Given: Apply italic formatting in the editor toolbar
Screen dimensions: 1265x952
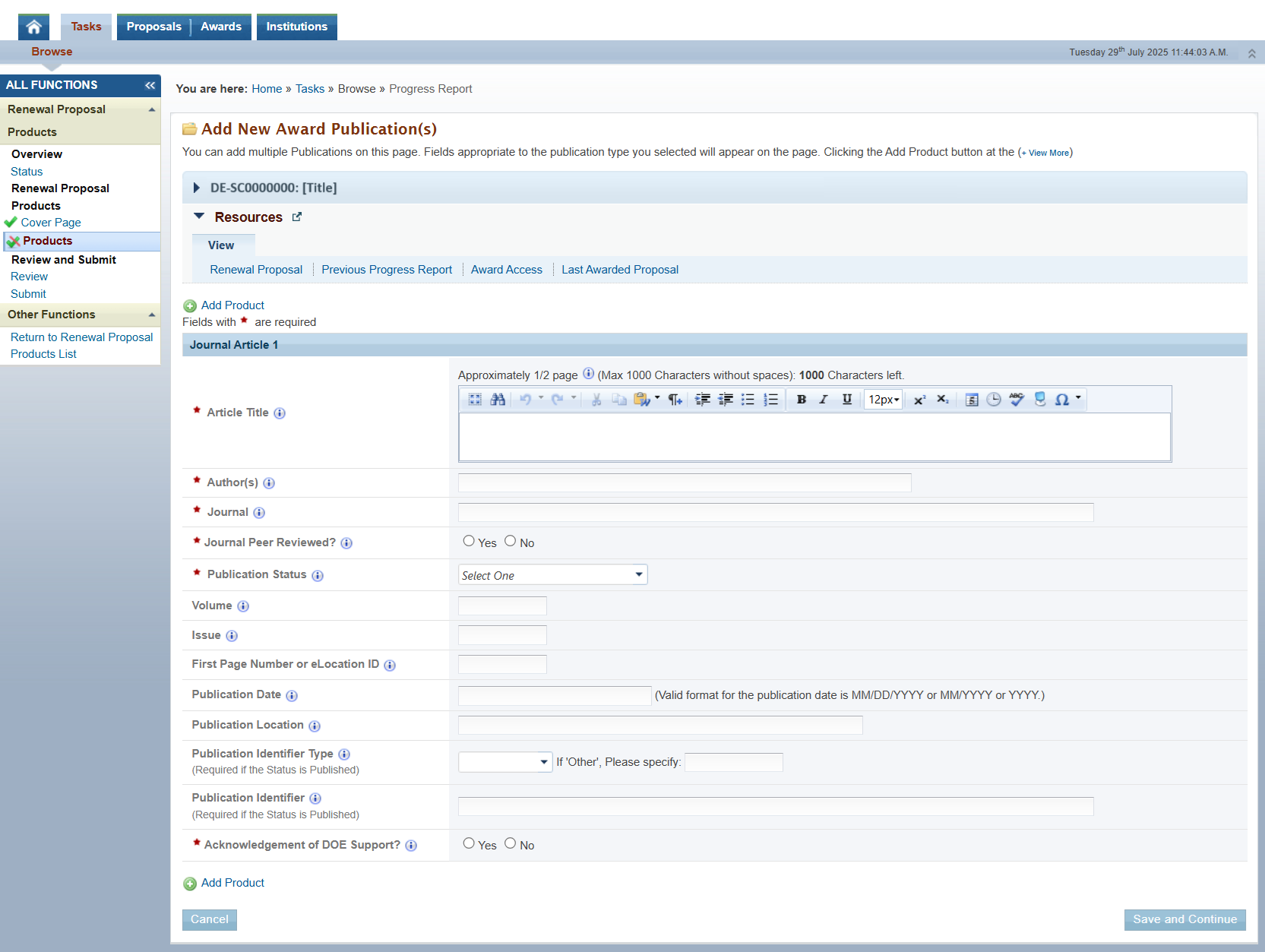Looking at the screenshot, I should click(x=824, y=400).
